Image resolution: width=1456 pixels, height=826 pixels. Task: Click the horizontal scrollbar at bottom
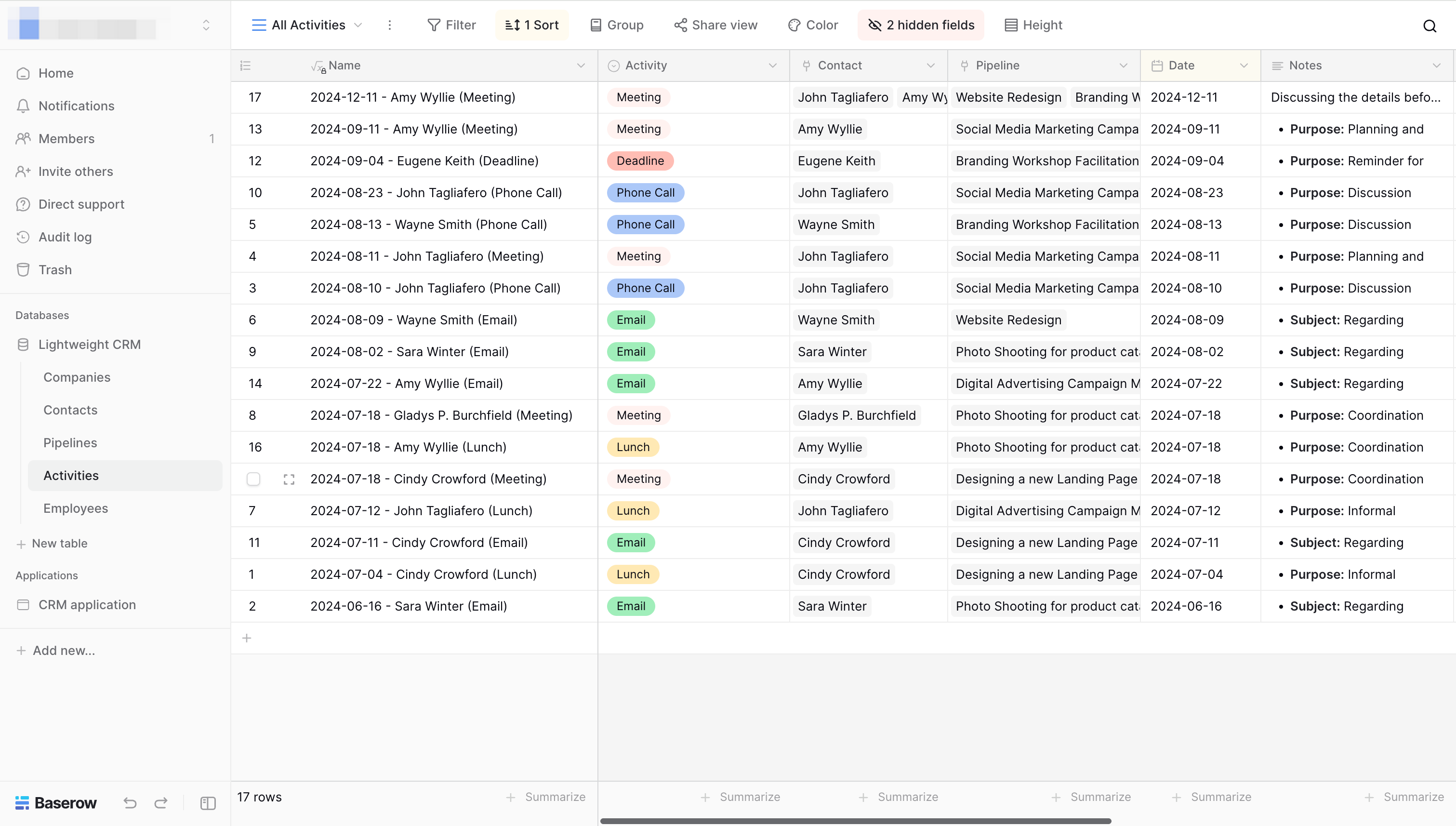pos(855,821)
